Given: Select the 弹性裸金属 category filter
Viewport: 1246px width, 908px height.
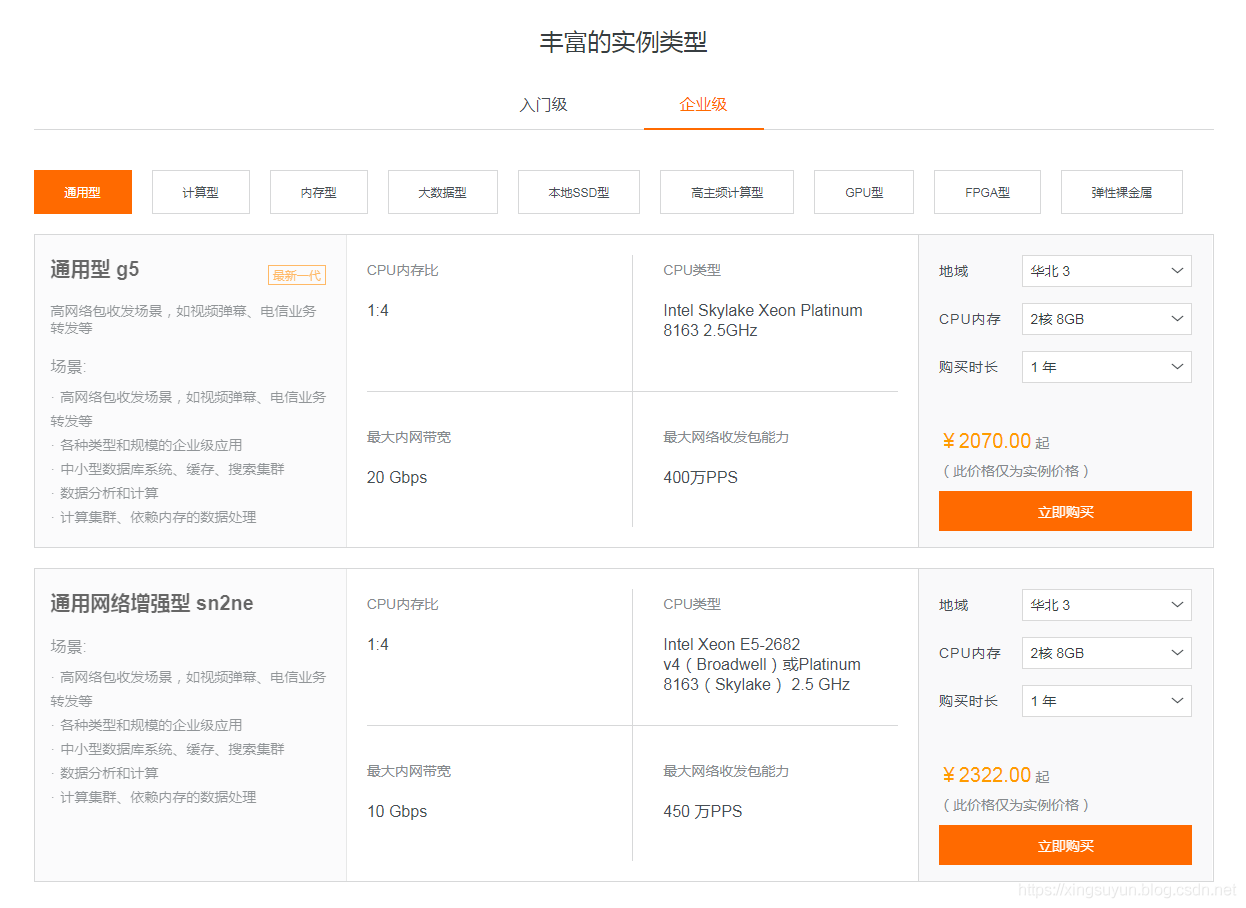Looking at the screenshot, I should 1121,191.
